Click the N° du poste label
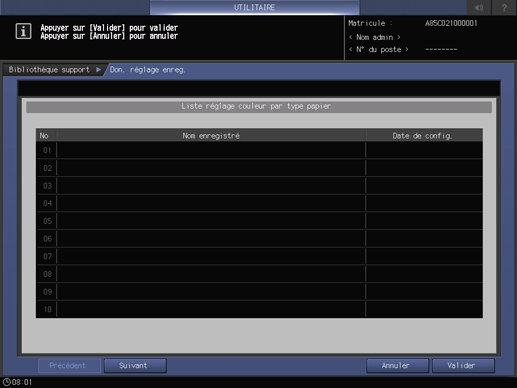 point(379,50)
